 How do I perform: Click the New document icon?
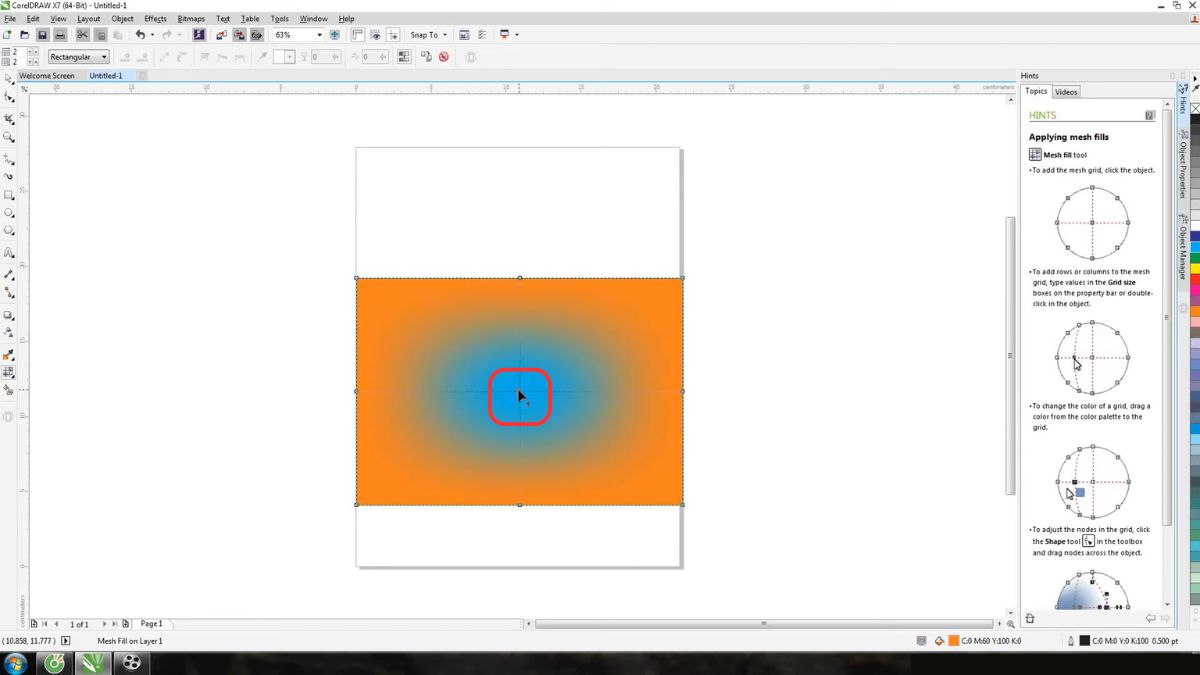[x=7, y=35]
